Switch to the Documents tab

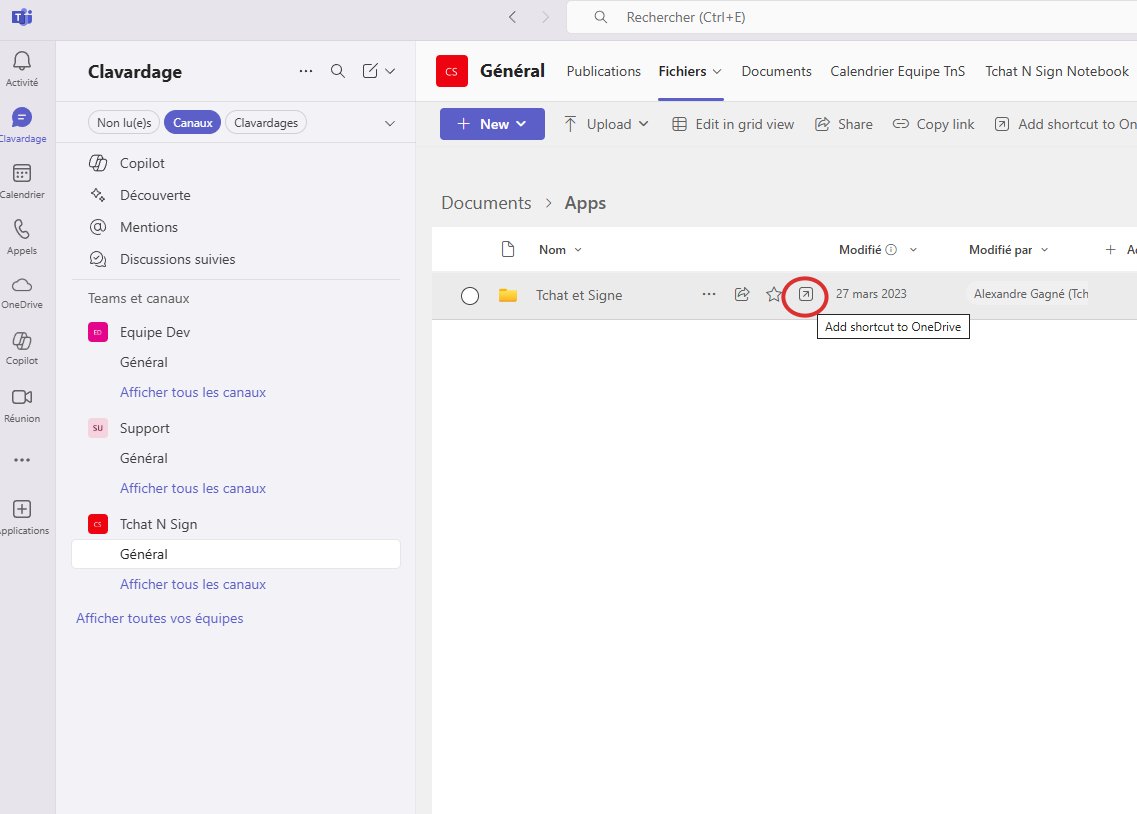coord(776,71)
